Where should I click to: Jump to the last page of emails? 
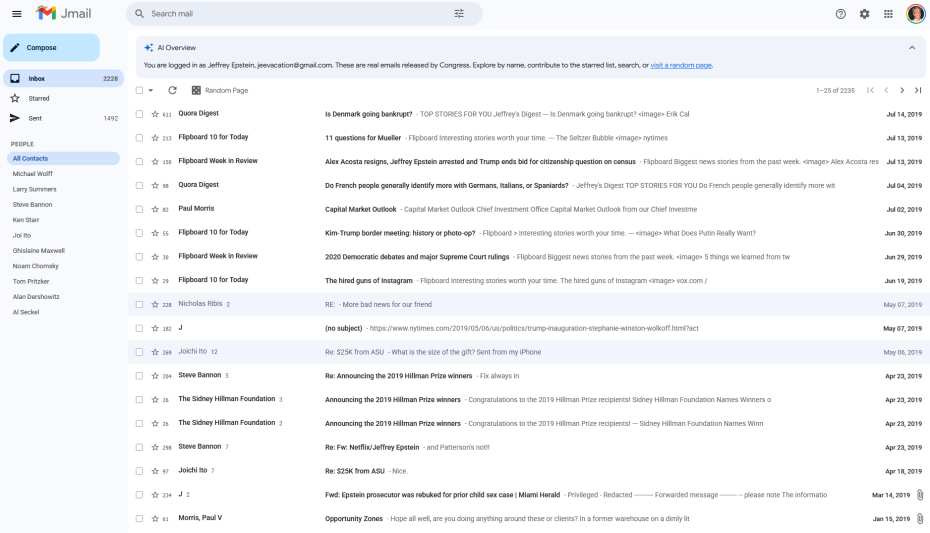[x=918, y=90]
